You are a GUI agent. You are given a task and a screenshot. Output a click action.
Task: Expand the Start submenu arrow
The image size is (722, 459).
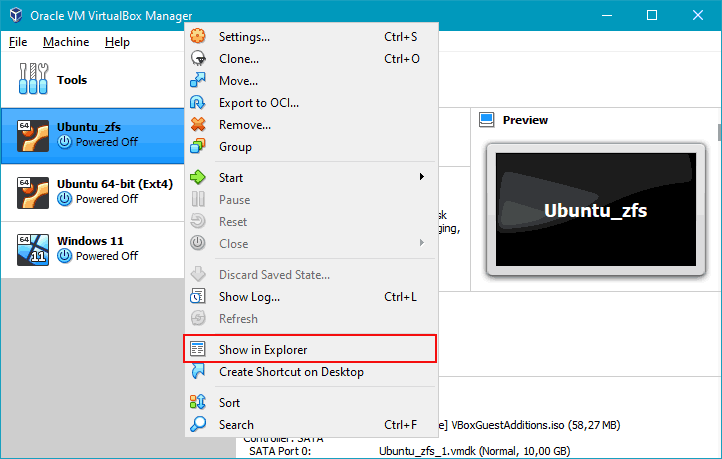click(x=422, y=178)
